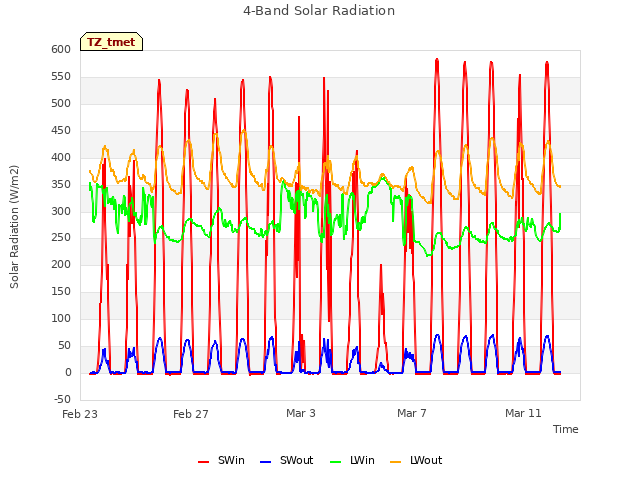Click the Mar 7 x-axis tick label

tap(412, 413)
